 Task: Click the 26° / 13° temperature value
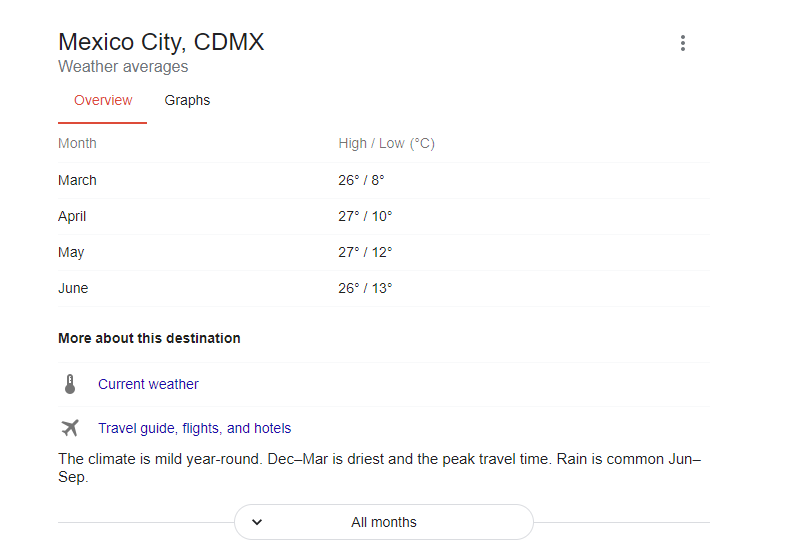pos(365,288)
